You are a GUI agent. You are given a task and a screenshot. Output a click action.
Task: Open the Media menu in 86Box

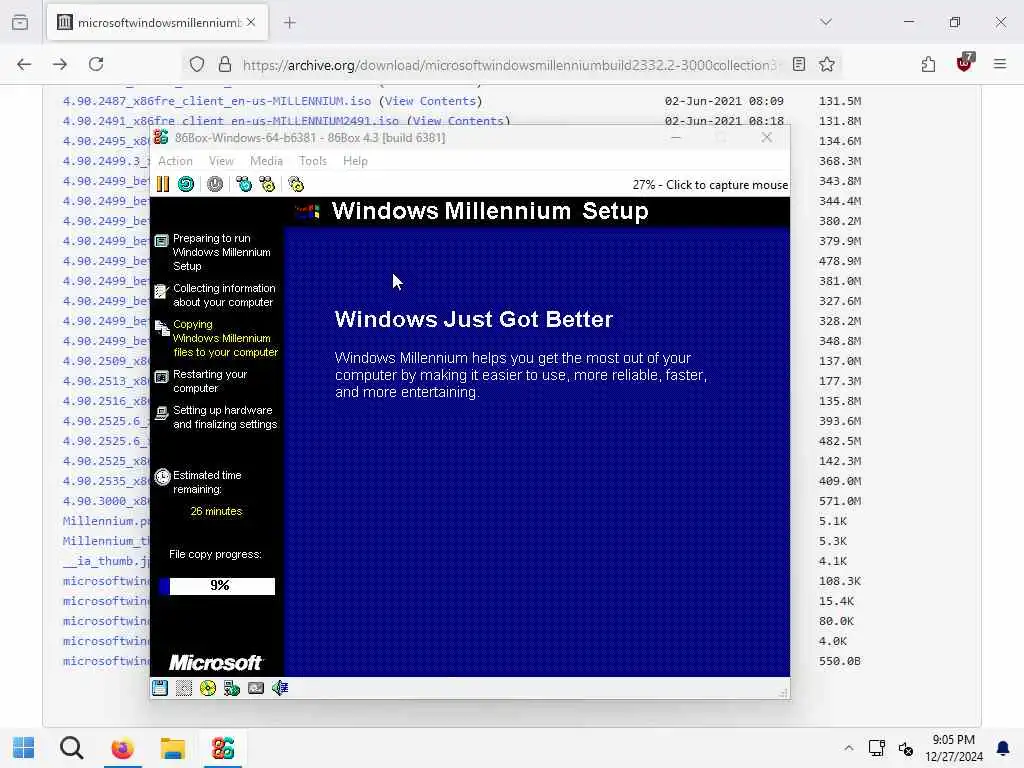pos(266,161)
